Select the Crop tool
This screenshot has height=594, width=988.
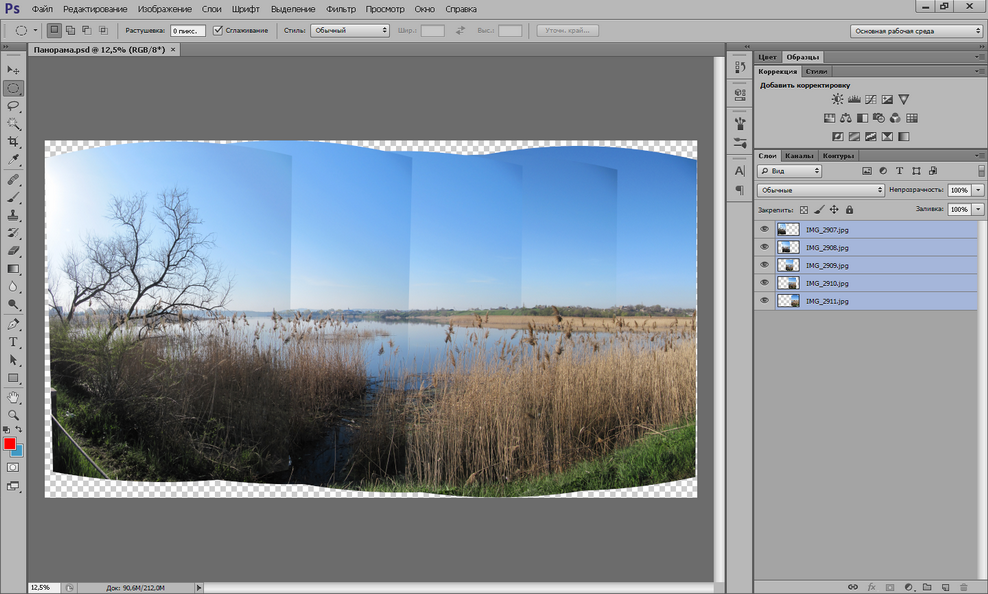13,142
